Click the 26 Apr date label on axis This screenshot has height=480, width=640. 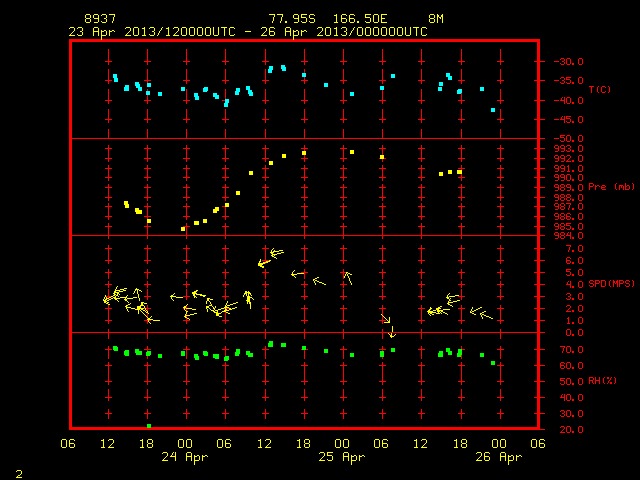pos(498,457)
